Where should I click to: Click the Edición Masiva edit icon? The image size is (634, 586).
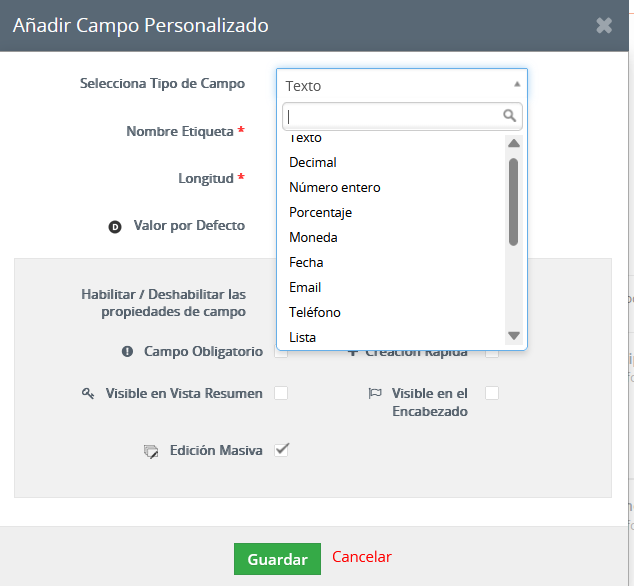[x=151, y=451]
